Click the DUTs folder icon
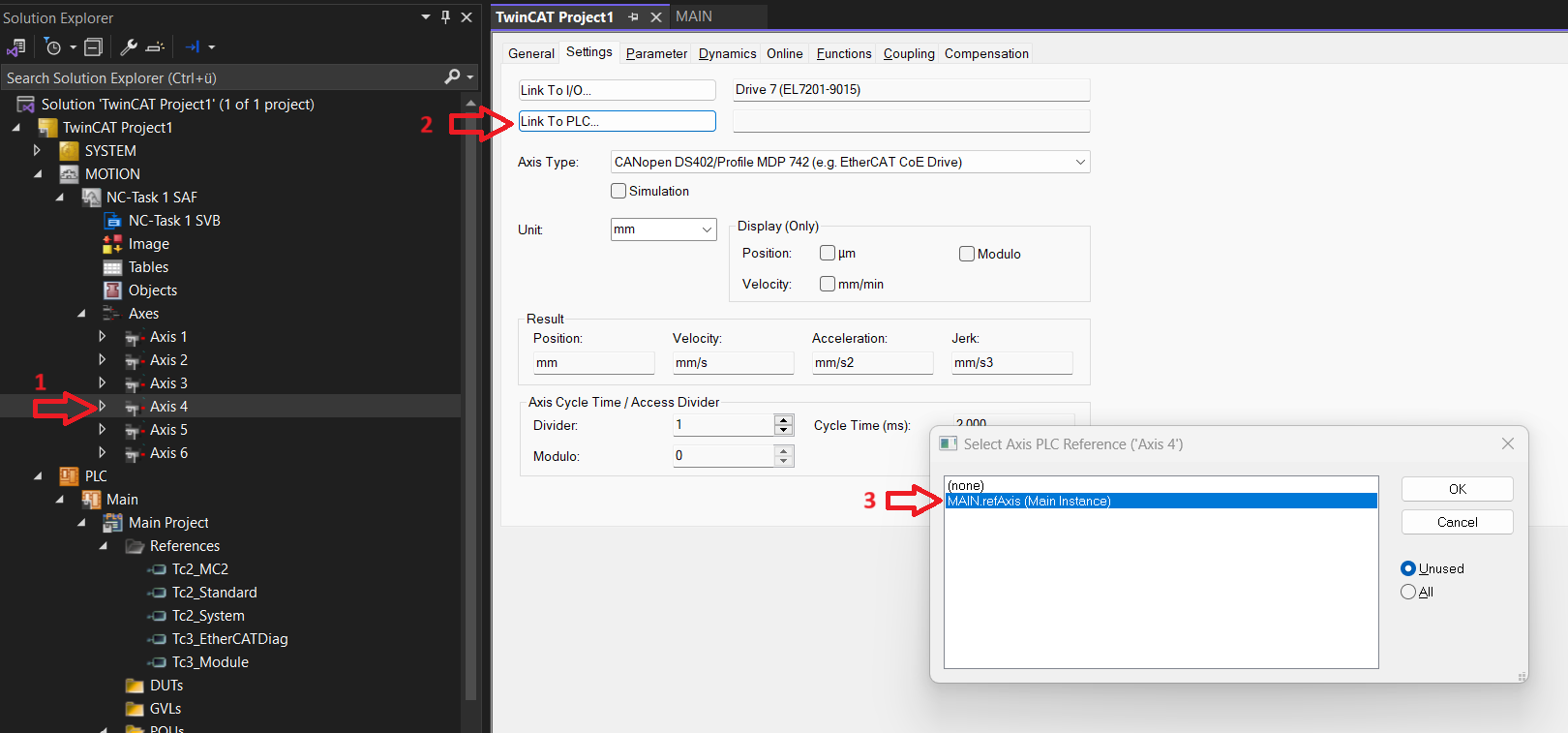This screenshot has height=733, width=1568. [x=135, y=686]
